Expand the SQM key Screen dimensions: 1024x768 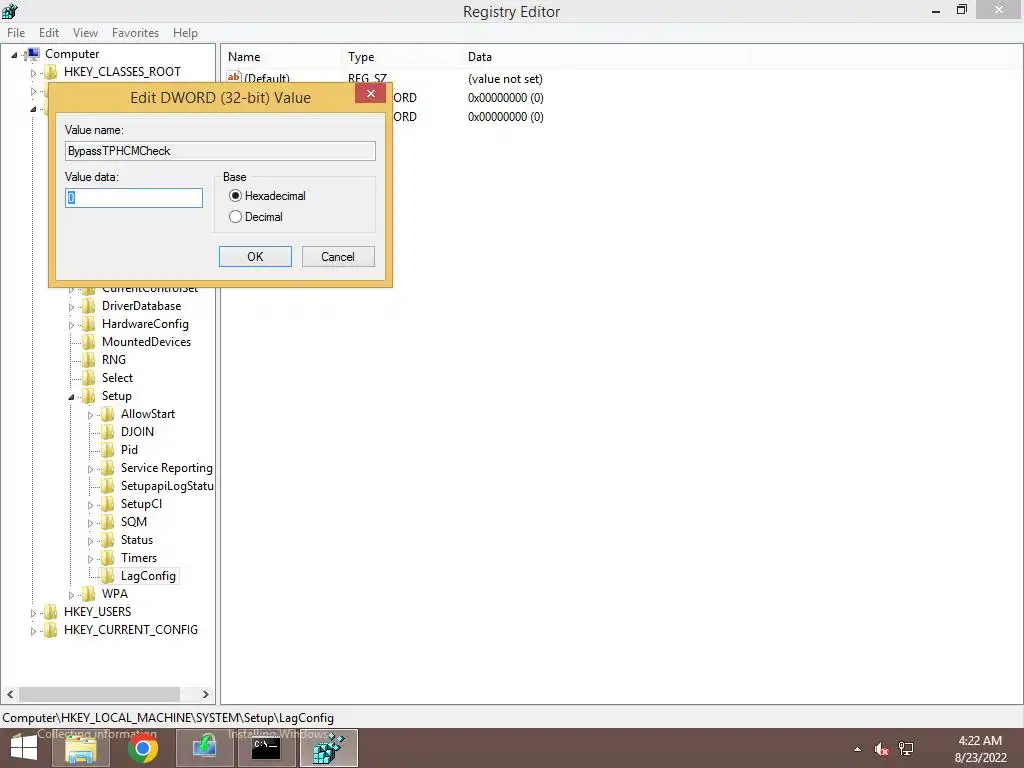pyautogui.click(x=90, y=522)
